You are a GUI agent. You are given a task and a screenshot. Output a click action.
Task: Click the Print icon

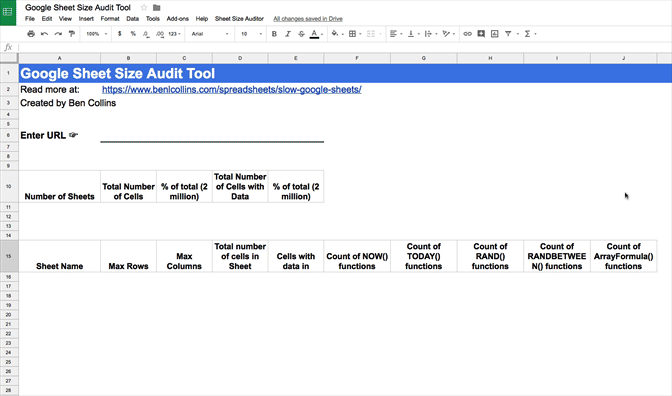[x=31, y=34]
